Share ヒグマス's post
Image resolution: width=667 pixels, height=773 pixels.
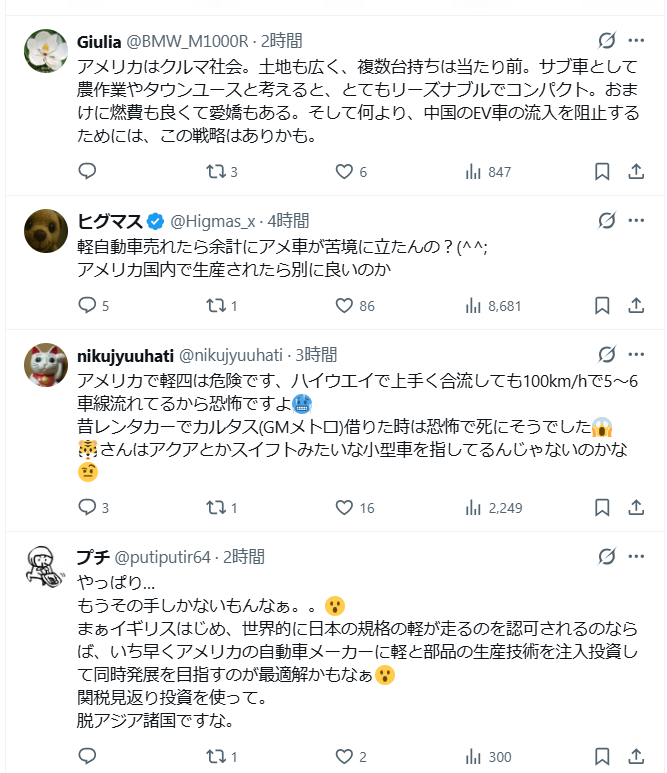click(636, 306)
